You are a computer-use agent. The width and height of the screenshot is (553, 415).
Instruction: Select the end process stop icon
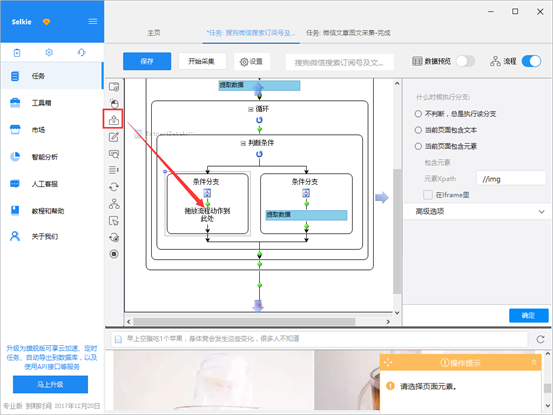(x=114, y=254)
